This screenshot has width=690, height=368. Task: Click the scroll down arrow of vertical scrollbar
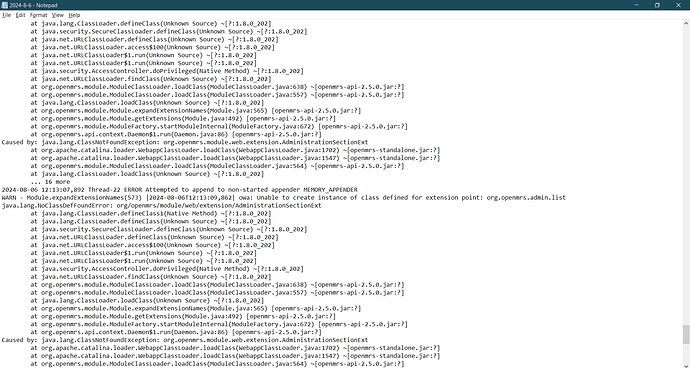pyautogui.click(x=686, y=364)
